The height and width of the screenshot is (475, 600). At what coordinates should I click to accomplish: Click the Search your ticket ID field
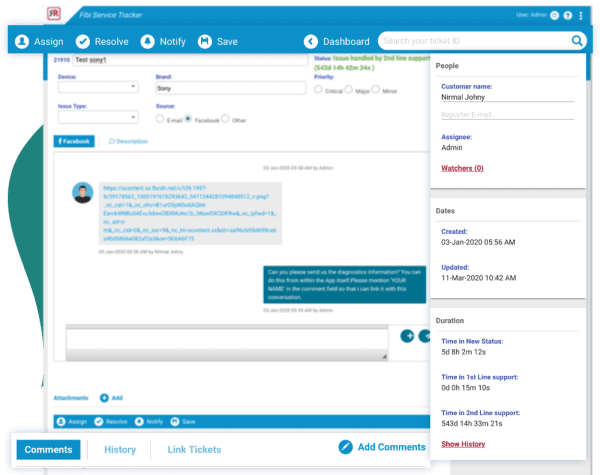pyautogui.click(x=474, y=41)
